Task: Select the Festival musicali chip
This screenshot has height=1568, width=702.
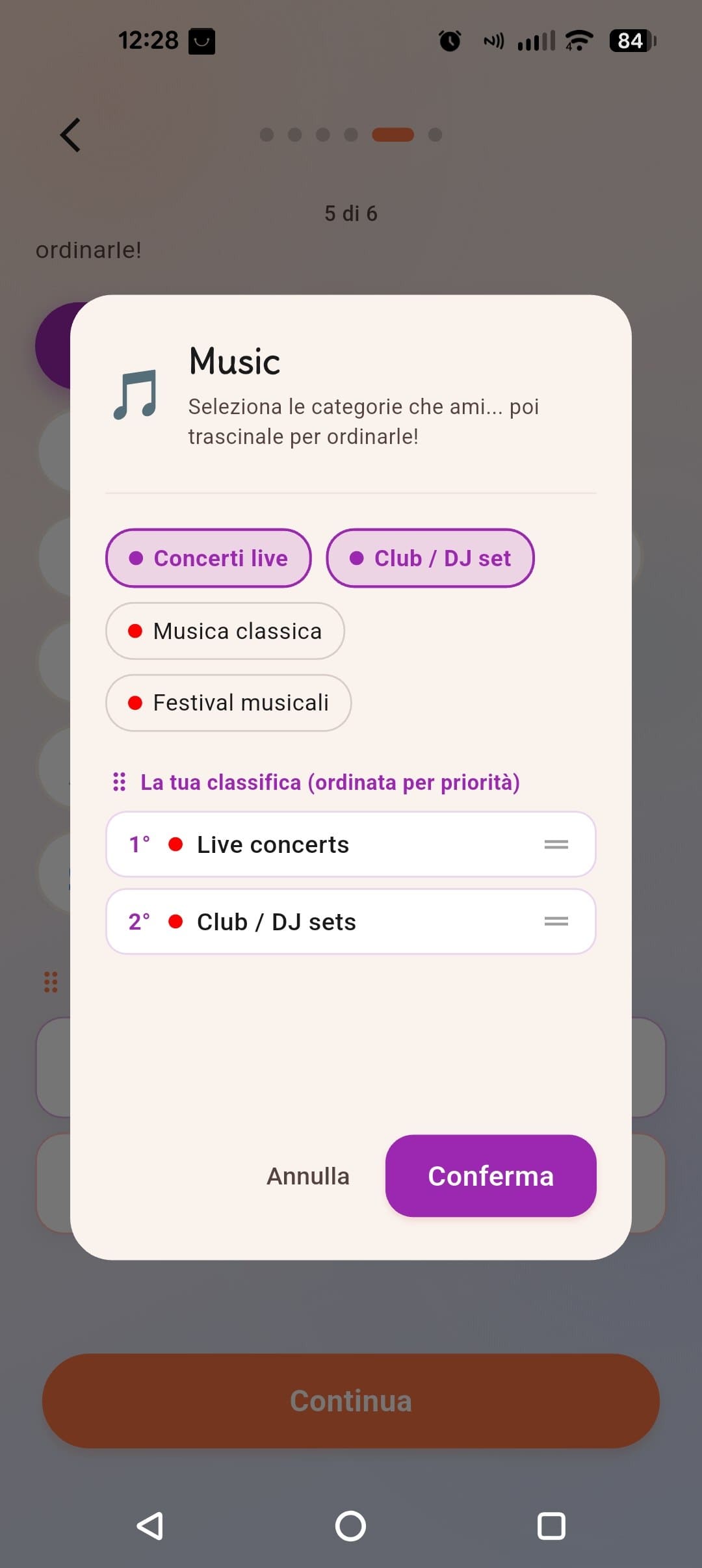Action: tap(229, 703)
